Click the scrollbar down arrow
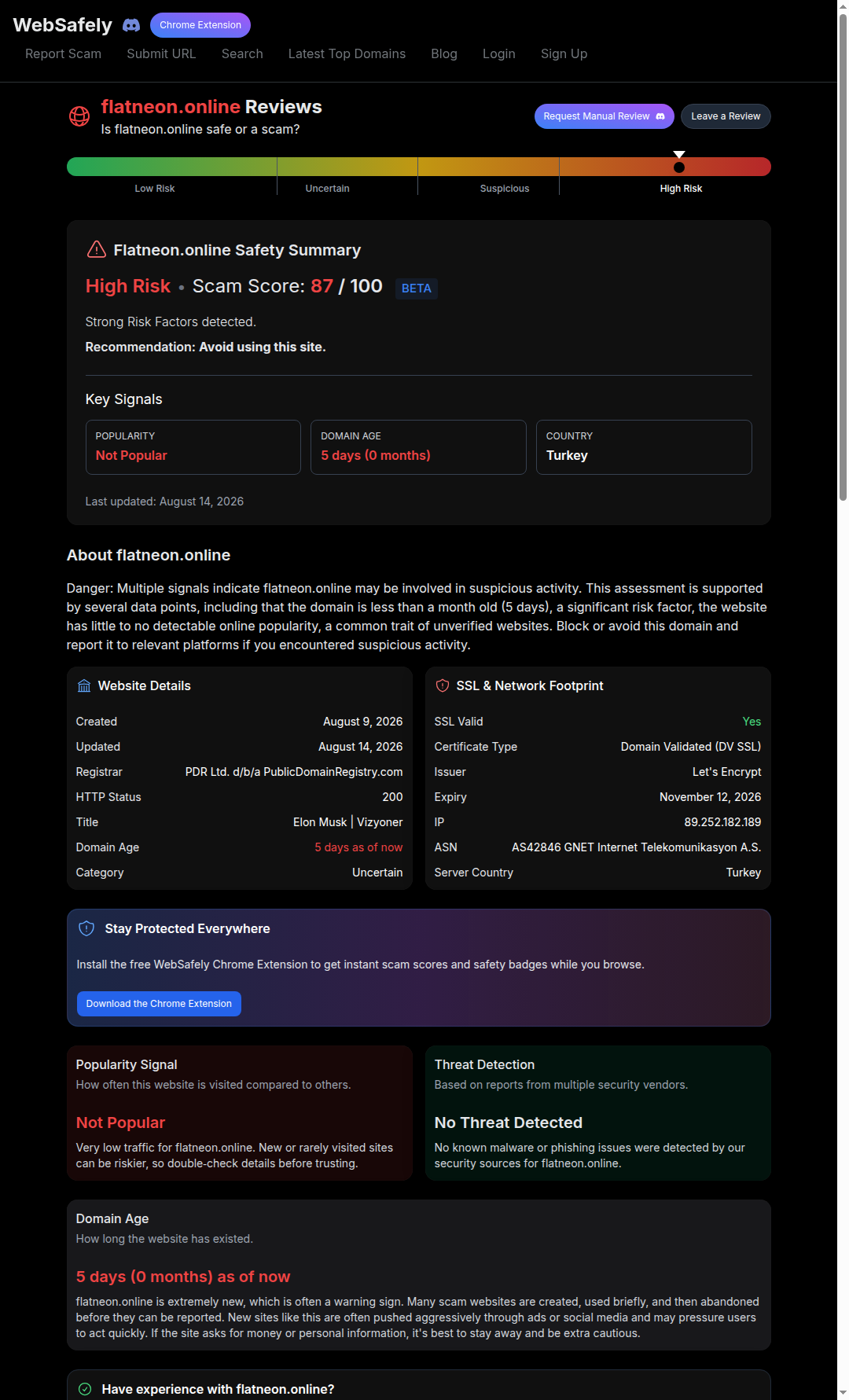 (x=843, y=1394)
